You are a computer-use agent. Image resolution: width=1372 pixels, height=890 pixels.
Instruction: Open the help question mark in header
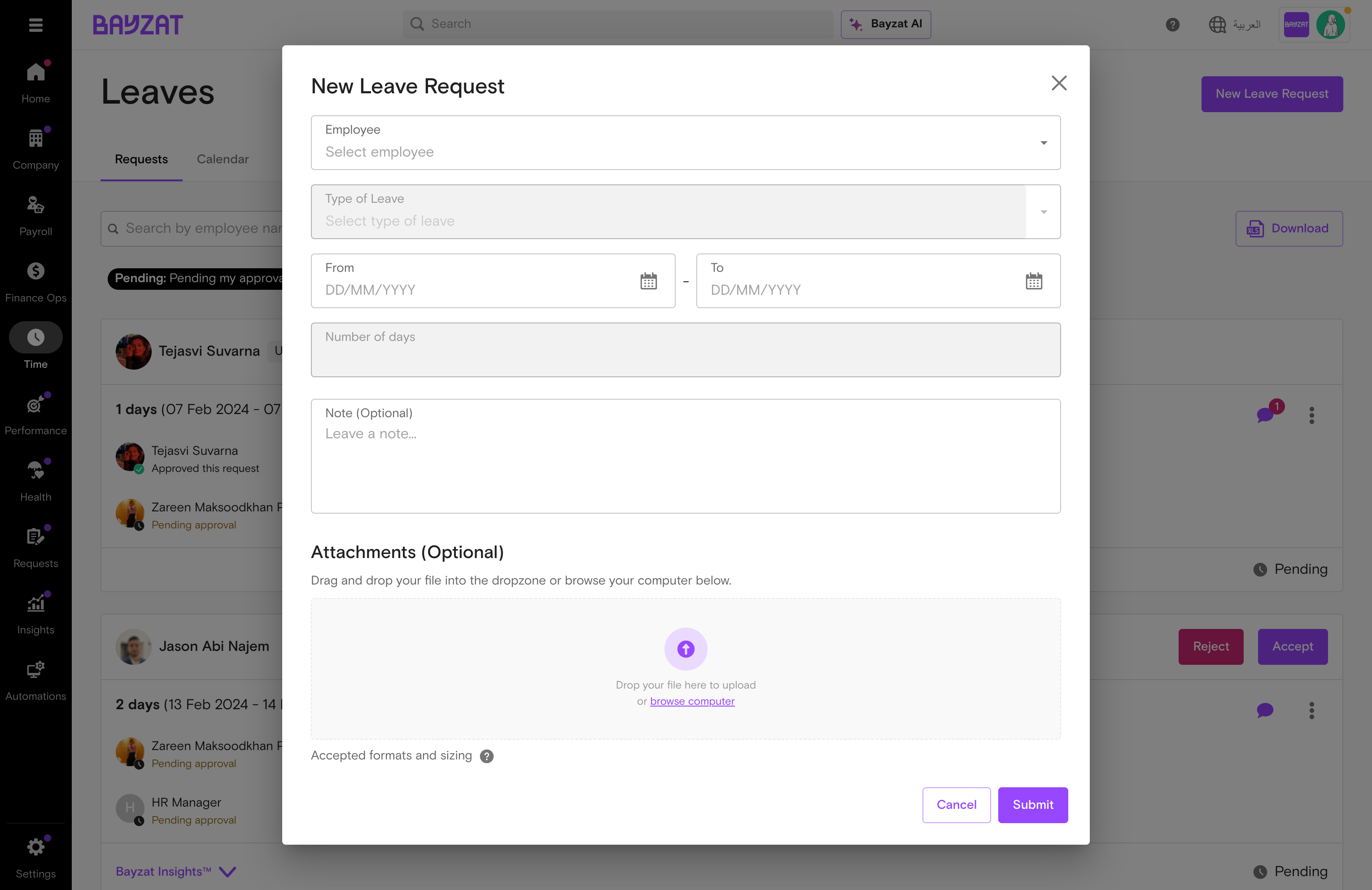[1172, 24]
